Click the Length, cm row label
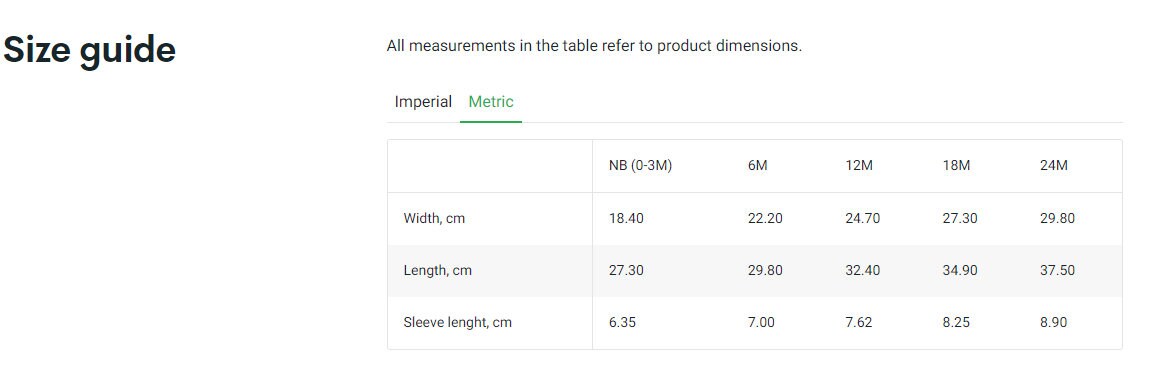 438,270
